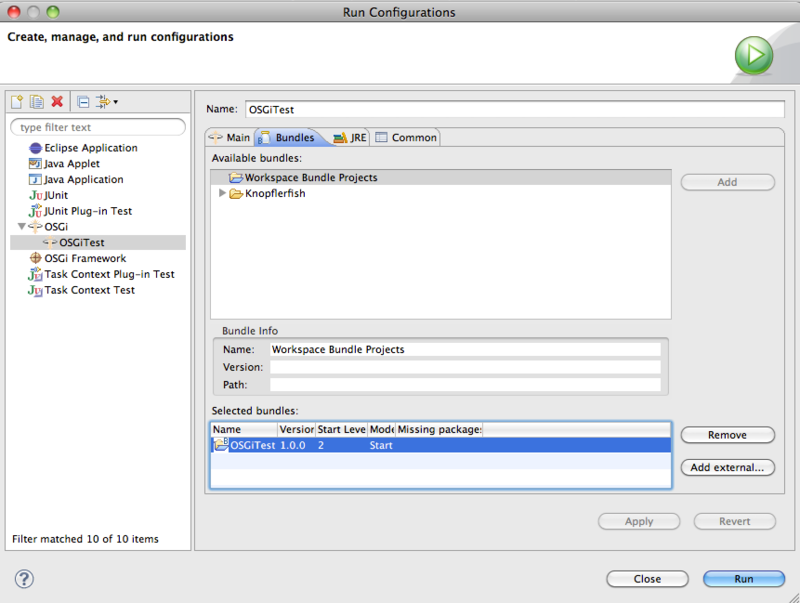Click the Duplicate configuration icon
This screenshot has width=800, height=603.
[x=37, y=102]
